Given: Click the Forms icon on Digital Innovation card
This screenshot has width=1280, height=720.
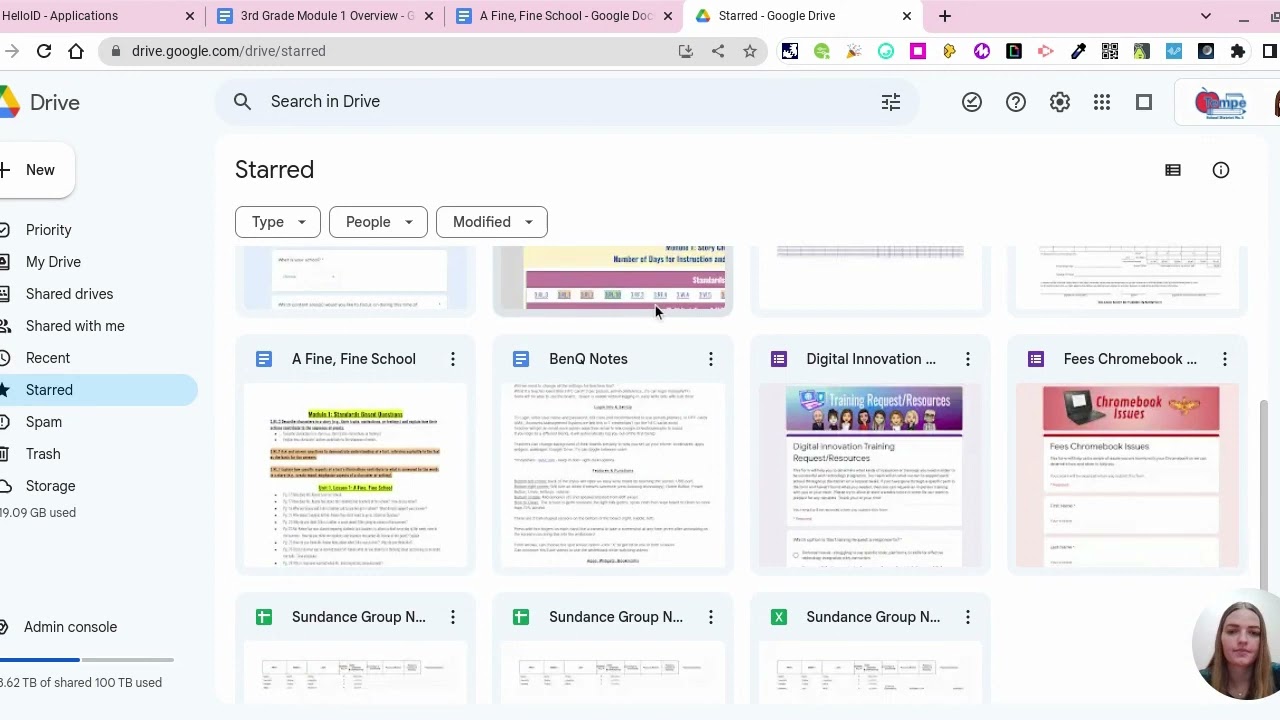Looking at the screenshot, I should [779, 359].
